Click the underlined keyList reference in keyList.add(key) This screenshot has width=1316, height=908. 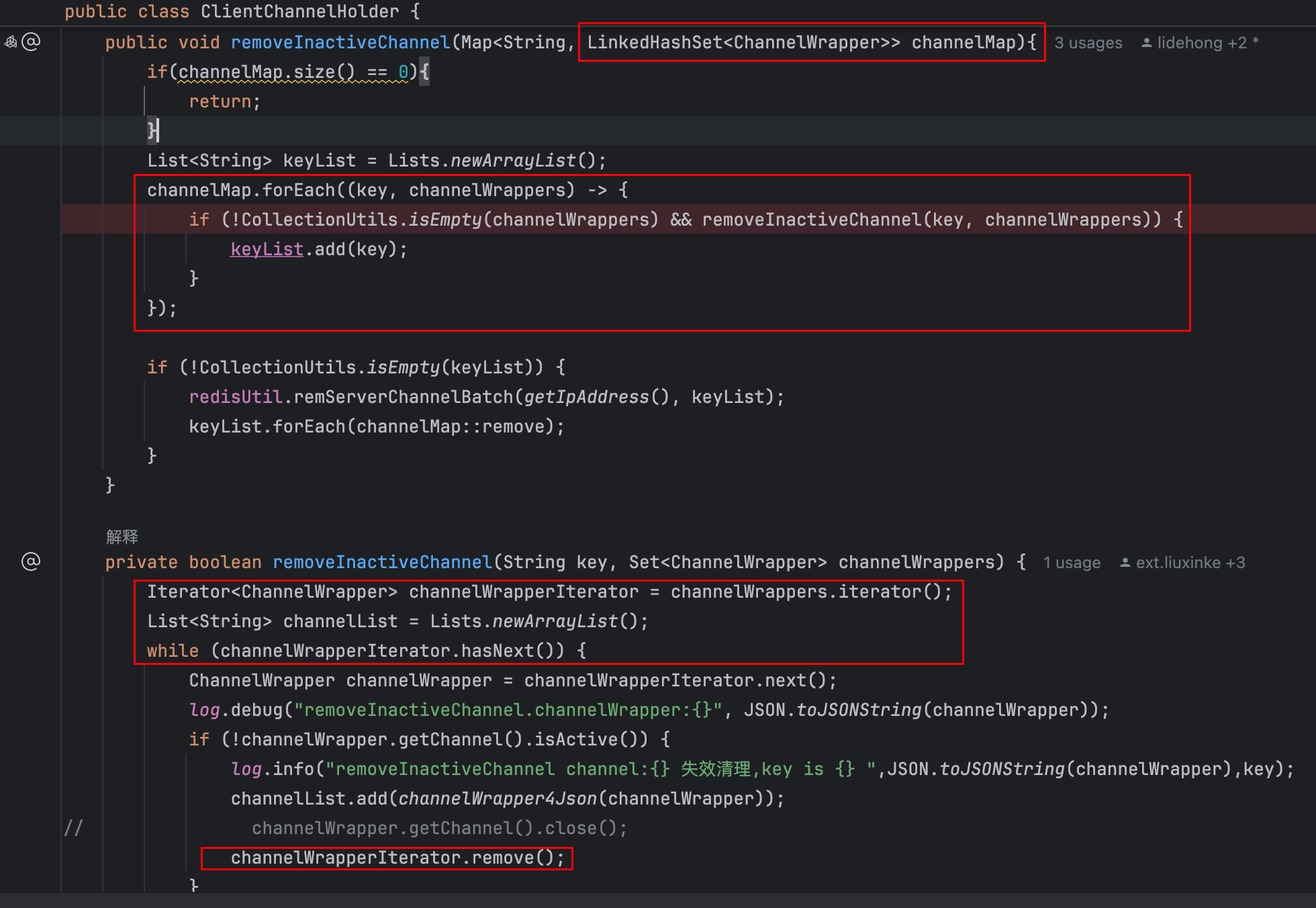tap(267, 249)
